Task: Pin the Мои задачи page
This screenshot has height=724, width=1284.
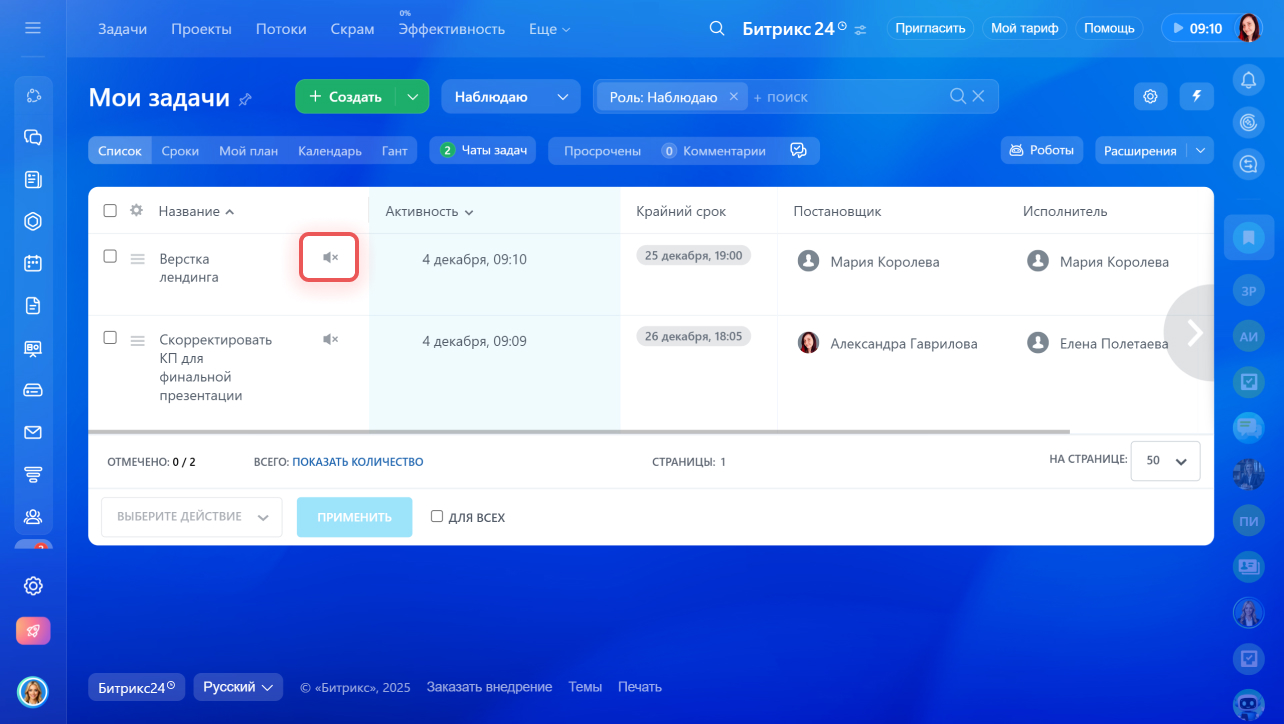Action: tap(245, 99)
